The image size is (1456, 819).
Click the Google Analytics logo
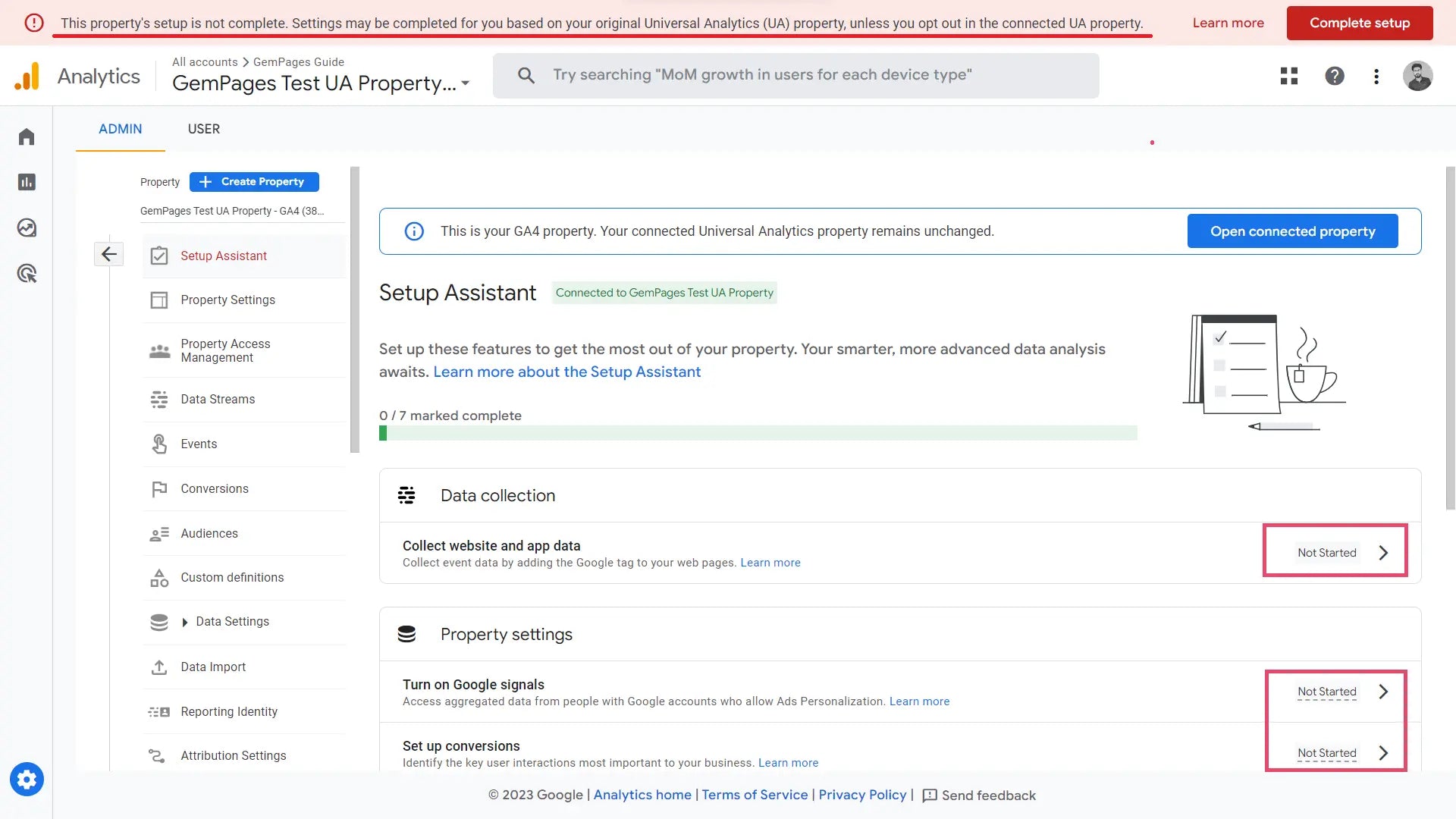click(x=27, y=76)
